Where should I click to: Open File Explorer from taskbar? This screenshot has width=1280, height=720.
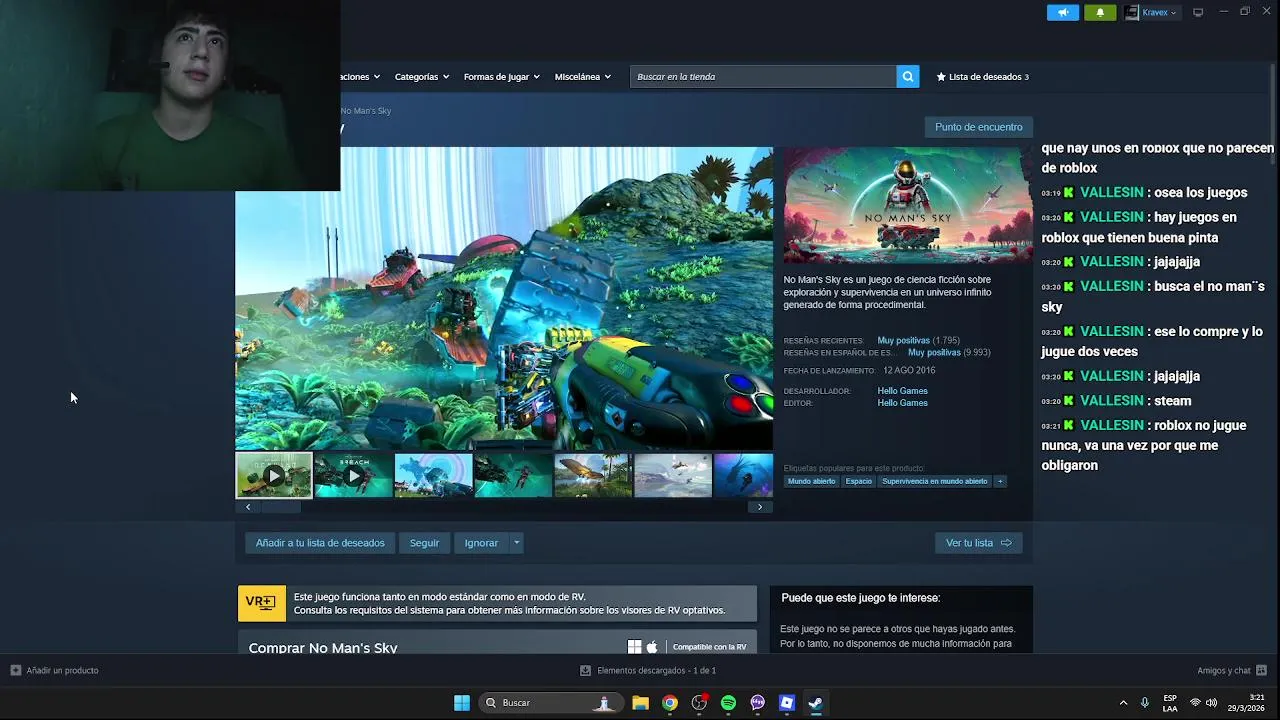coord(640,703)
